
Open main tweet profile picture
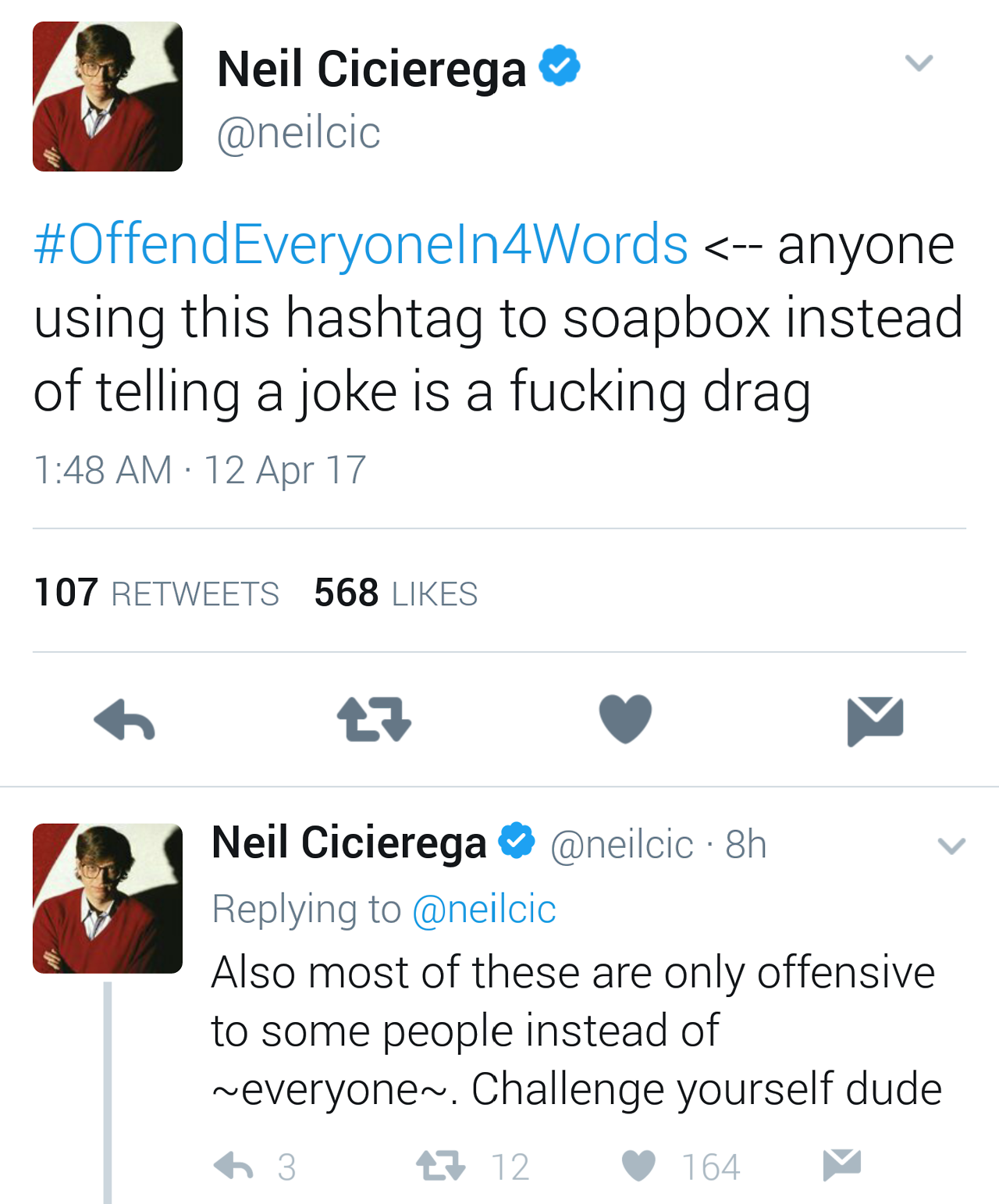(x=108, y=97)
